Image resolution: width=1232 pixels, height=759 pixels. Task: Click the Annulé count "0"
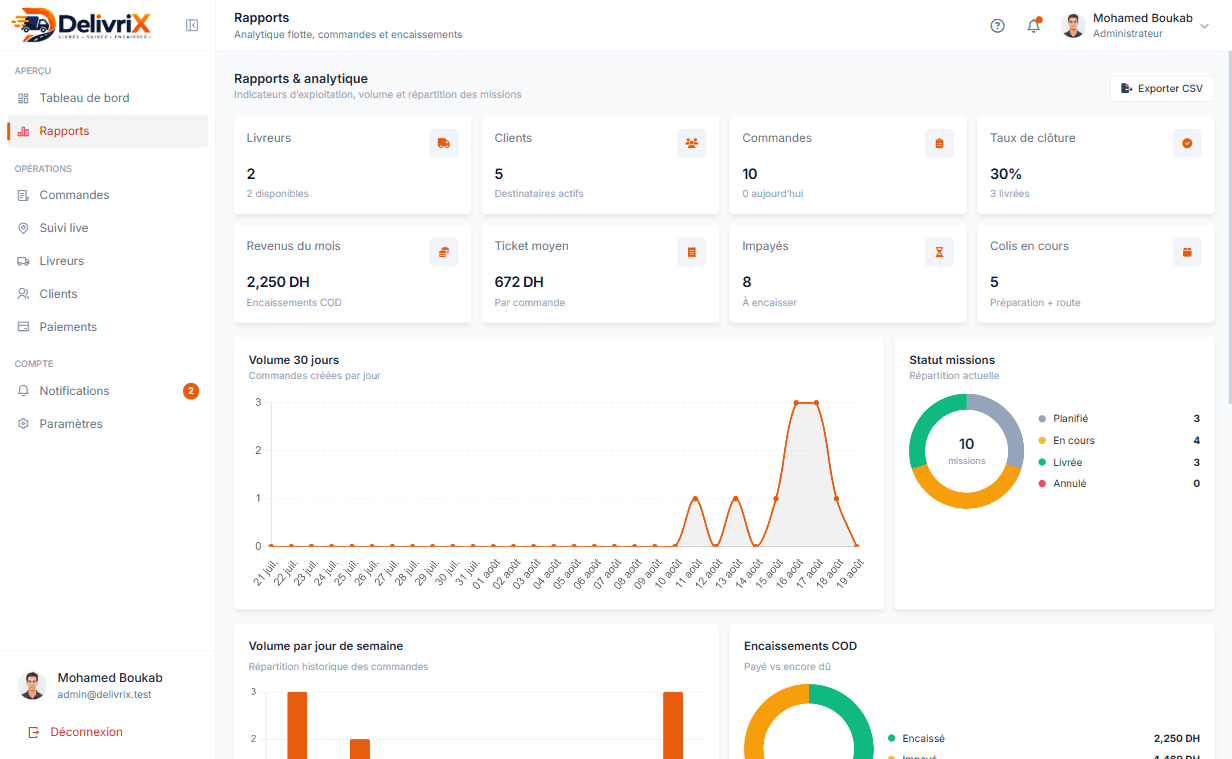[x=1196, y=484]
